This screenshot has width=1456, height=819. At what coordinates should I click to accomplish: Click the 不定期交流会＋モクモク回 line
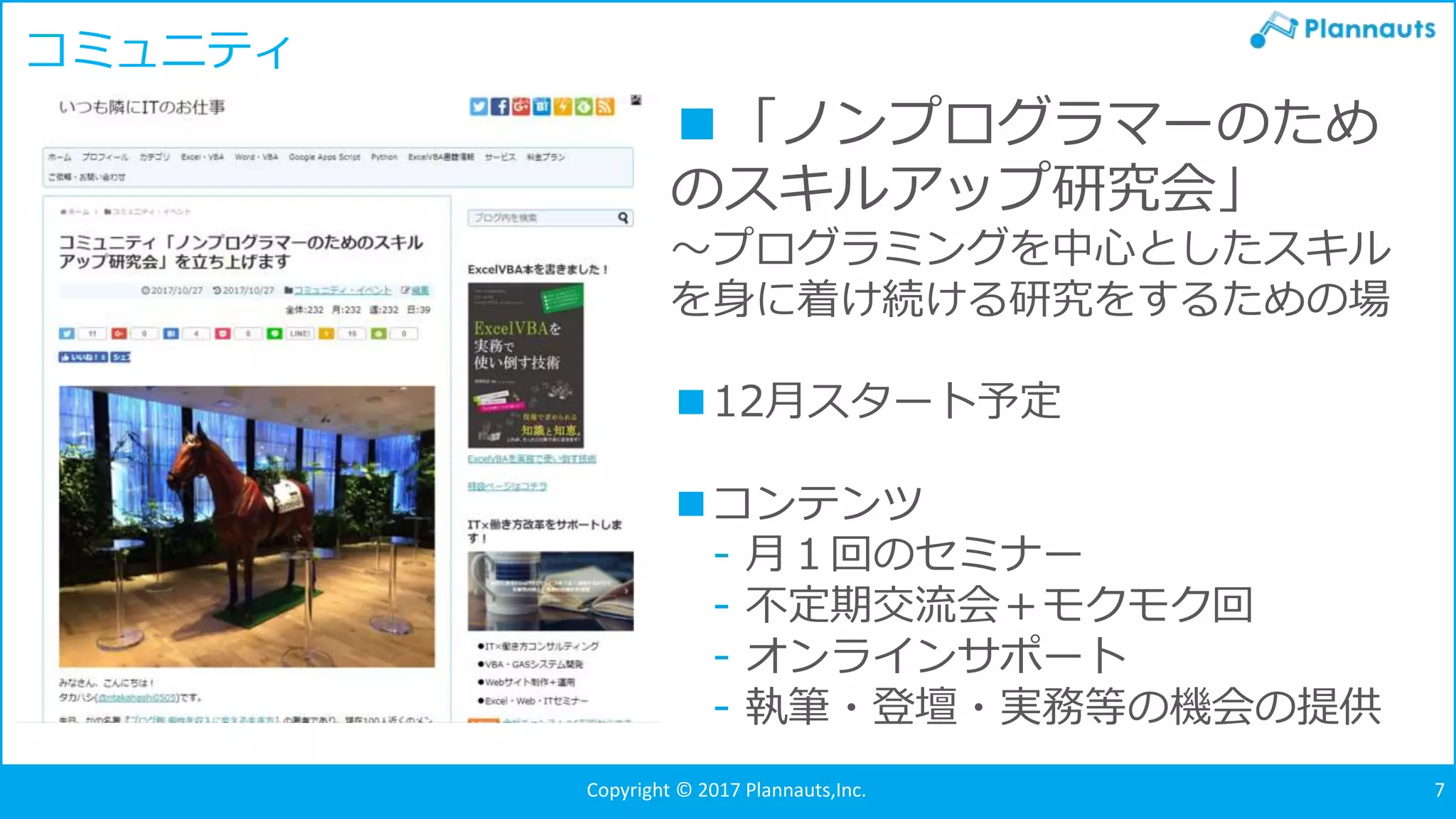(999, 604)
